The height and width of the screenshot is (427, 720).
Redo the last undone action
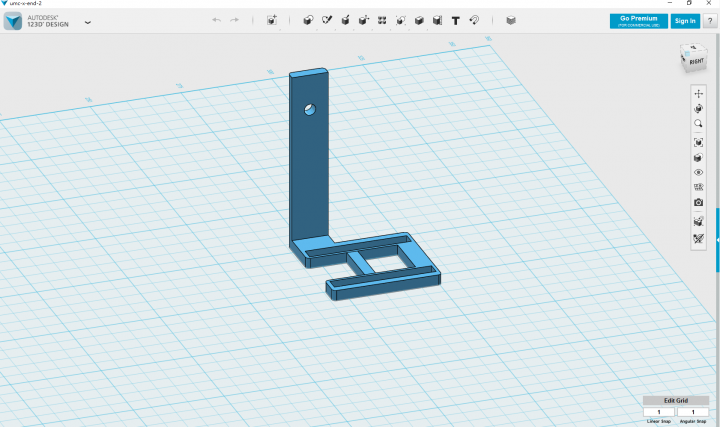pos(235,20)
